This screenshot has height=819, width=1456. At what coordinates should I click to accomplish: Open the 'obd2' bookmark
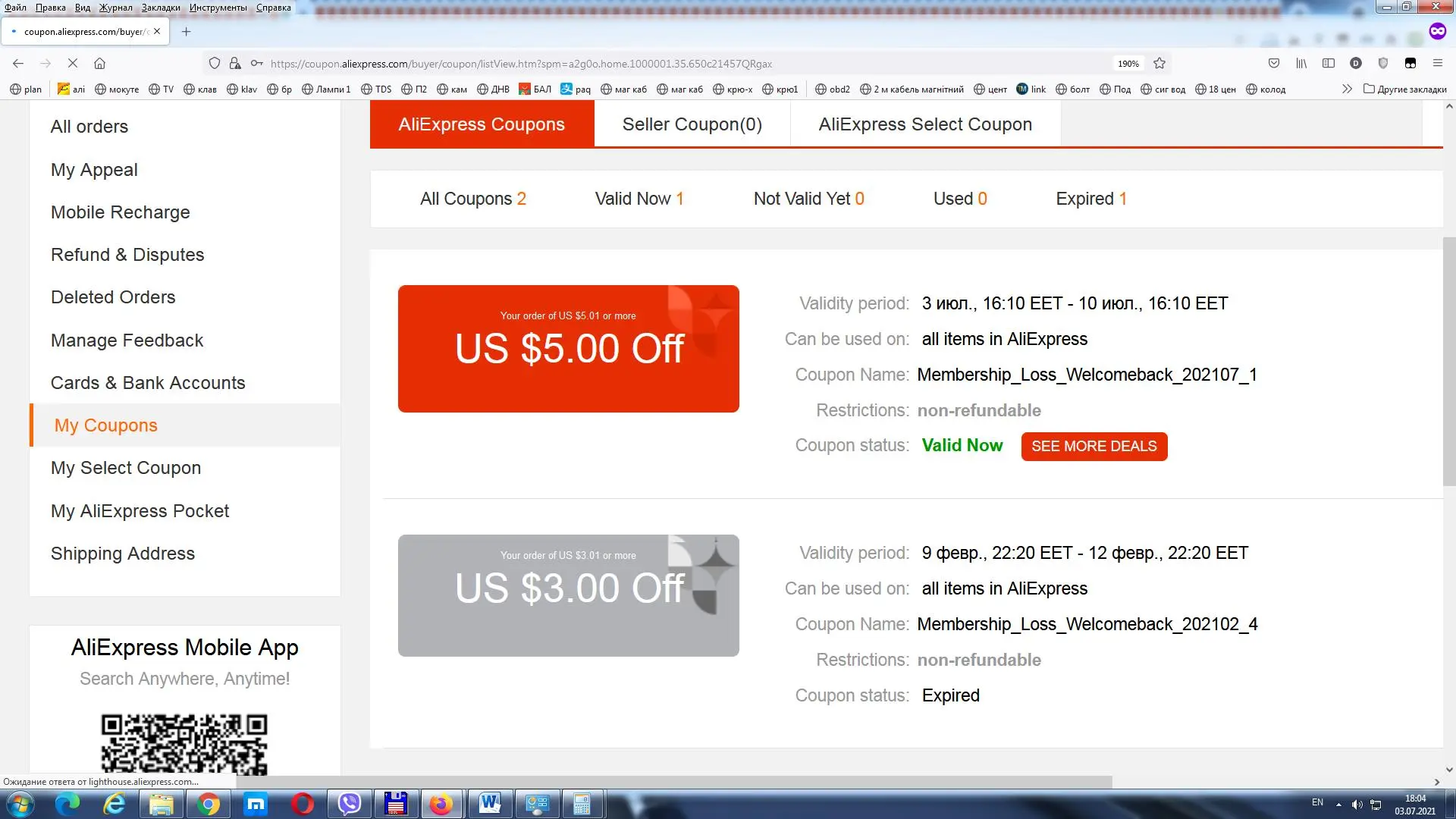pos(833,89)
